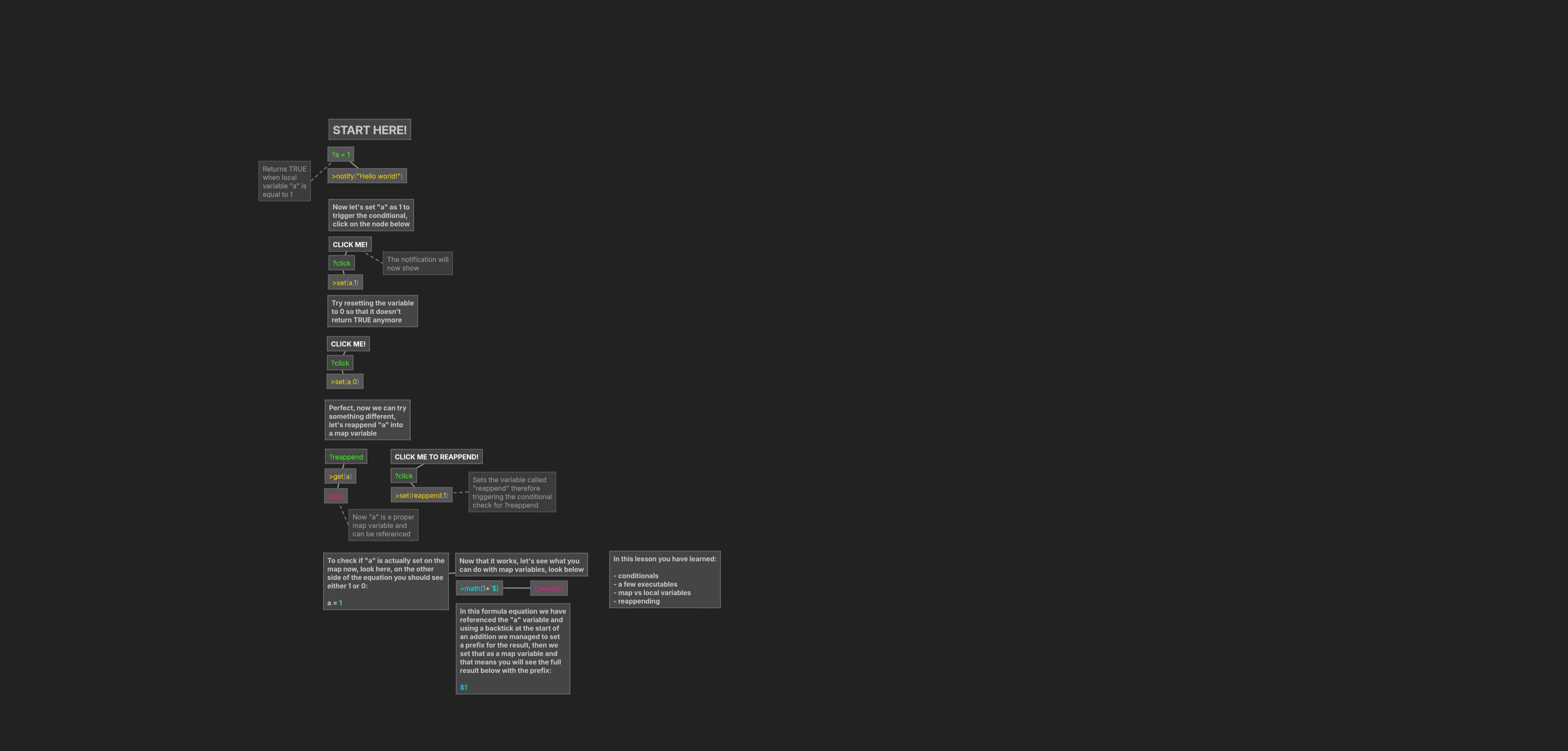Select the ?reappend conditional node
The image size is (1568, 751).
point(346,456)
